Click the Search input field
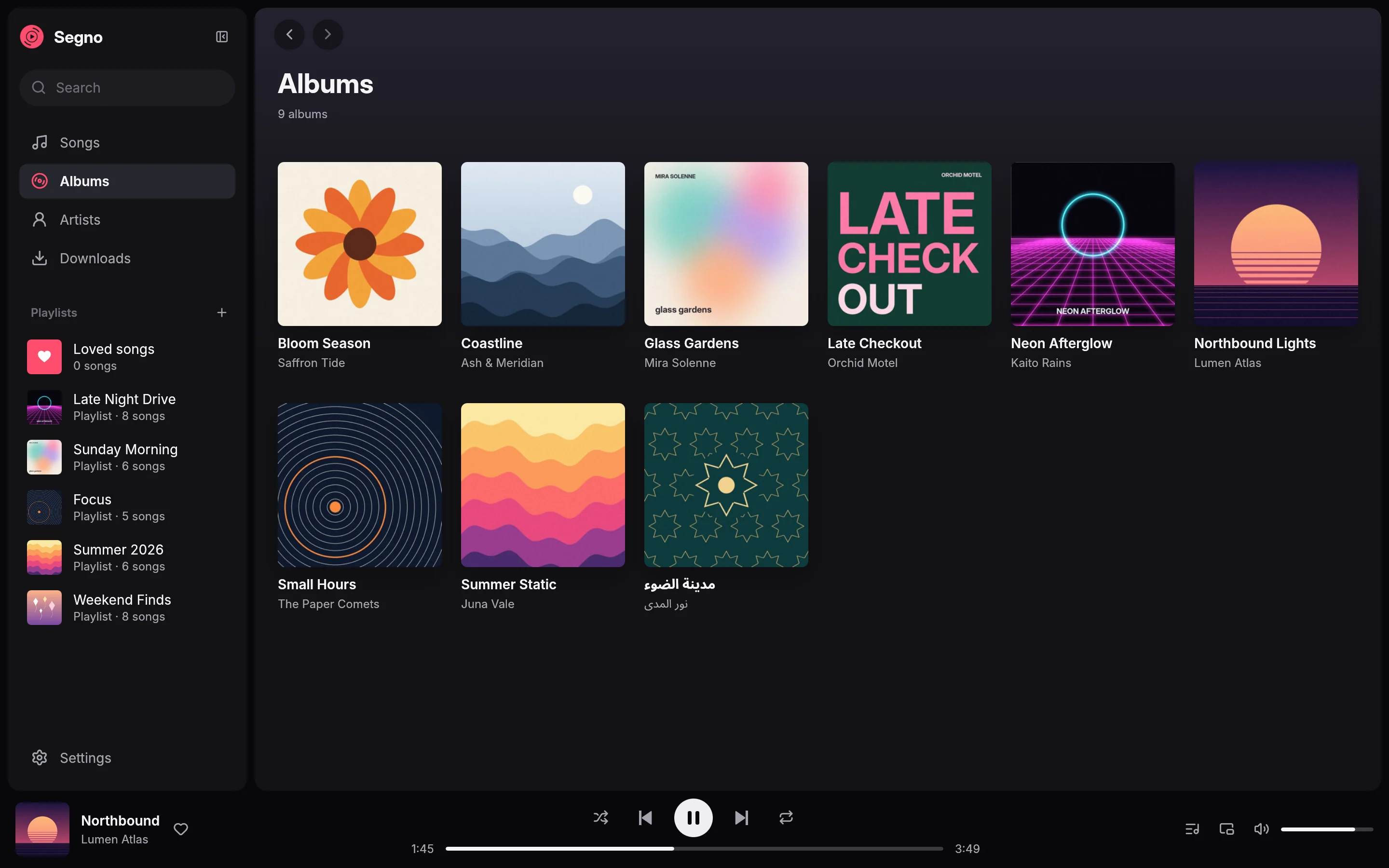Image resolution: width=1389 pixels, height=868 pixels. [x=127, y=88]
